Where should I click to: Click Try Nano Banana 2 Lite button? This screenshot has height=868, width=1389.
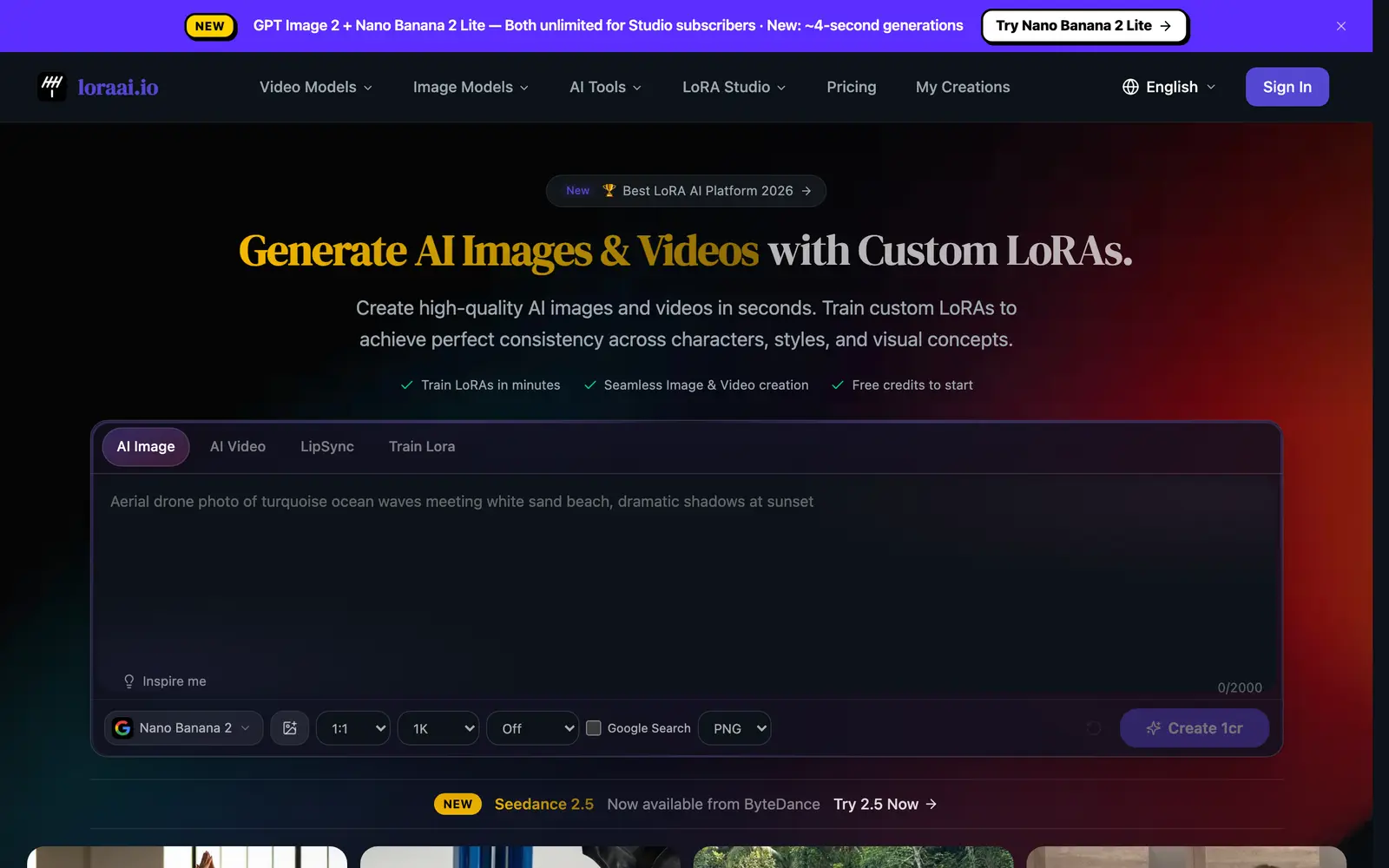click(1084, 26)
